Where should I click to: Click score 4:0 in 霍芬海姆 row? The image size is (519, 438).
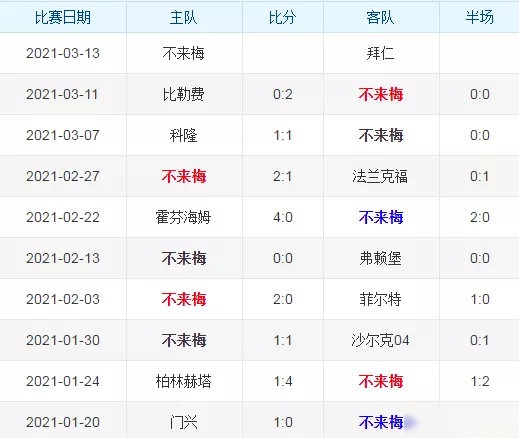click(x=283, y=217)
